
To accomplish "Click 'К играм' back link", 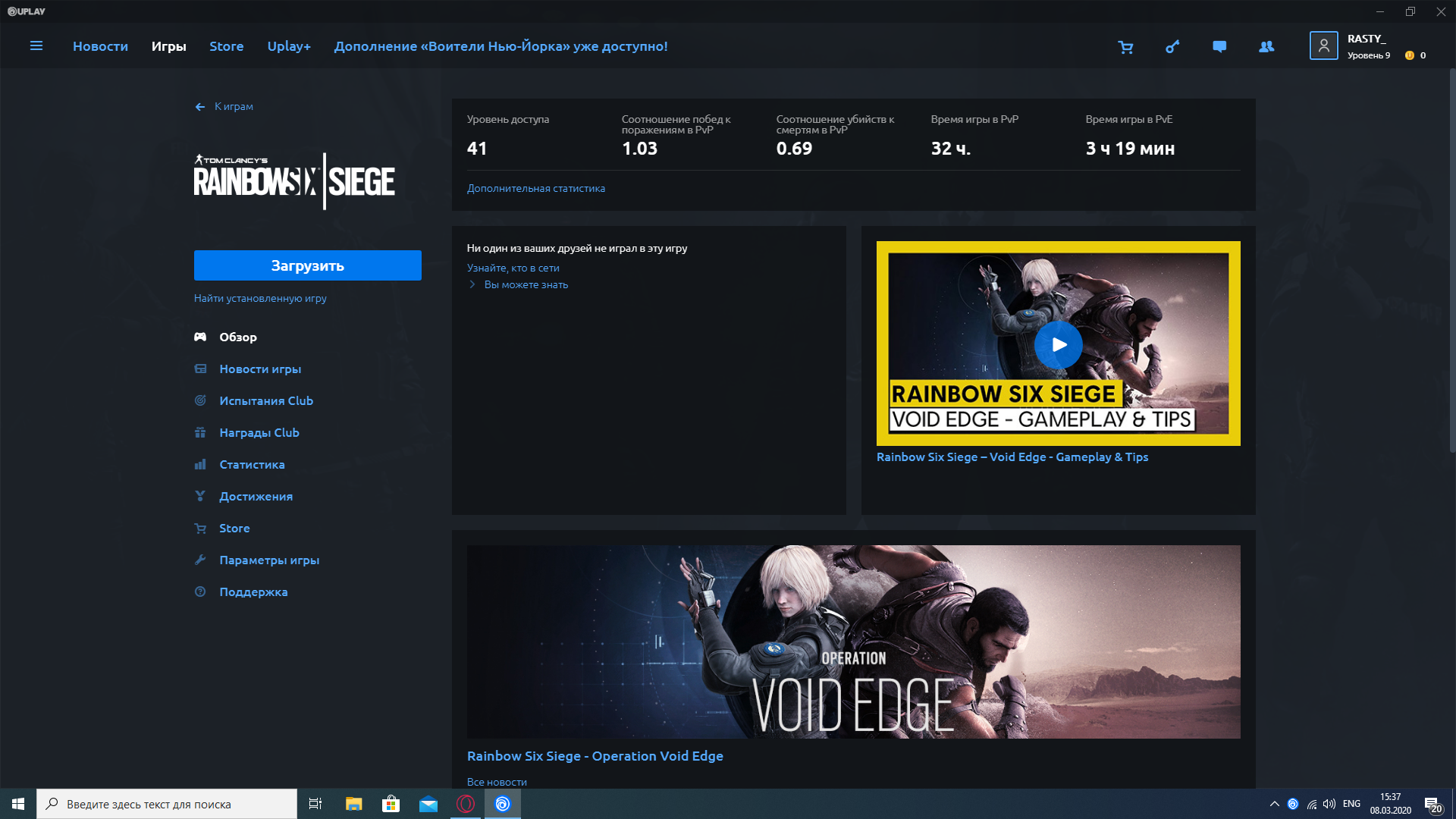I will click(234, 106).
